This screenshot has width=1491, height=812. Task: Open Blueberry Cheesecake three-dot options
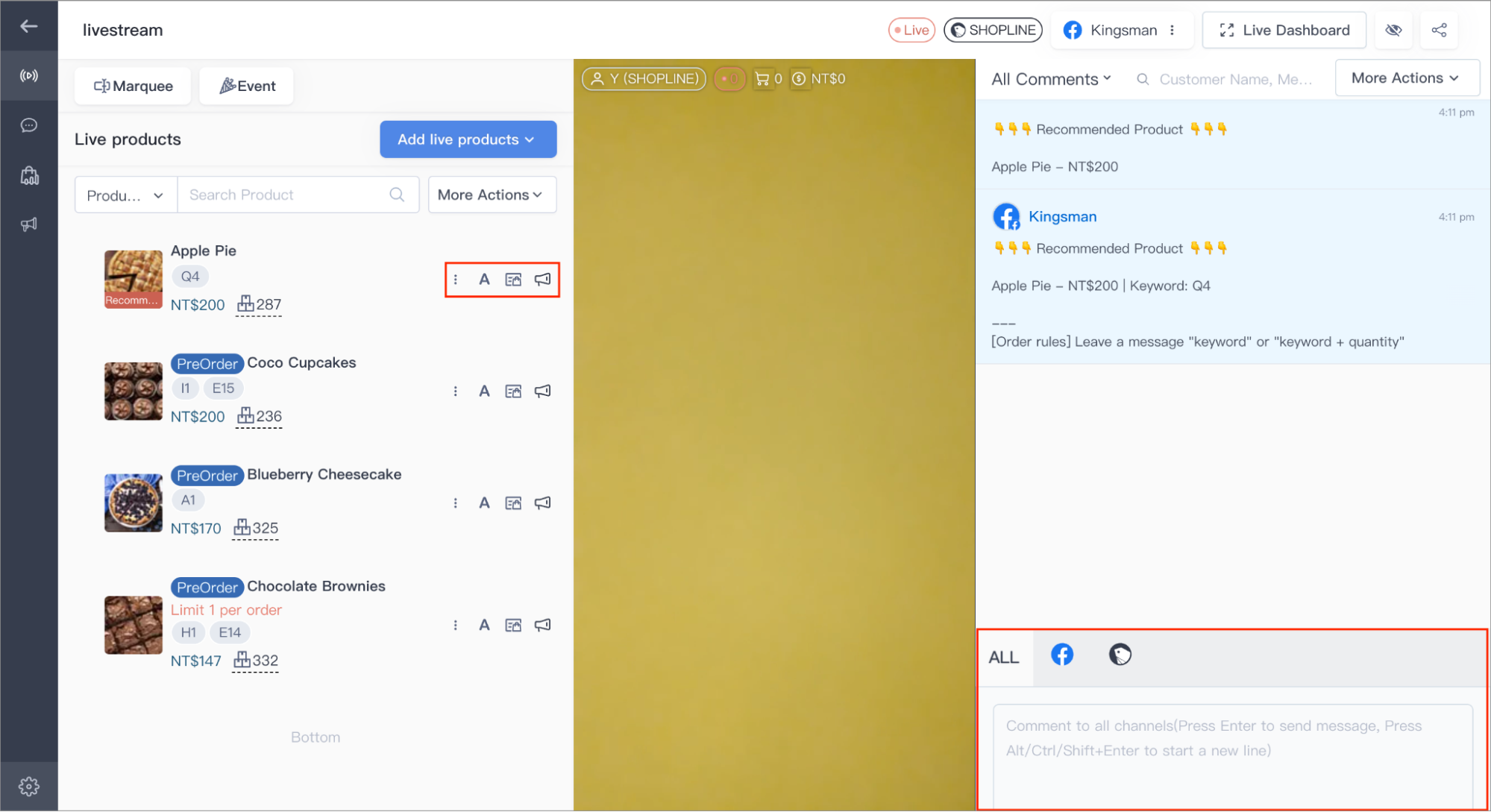tap(456, 503)
